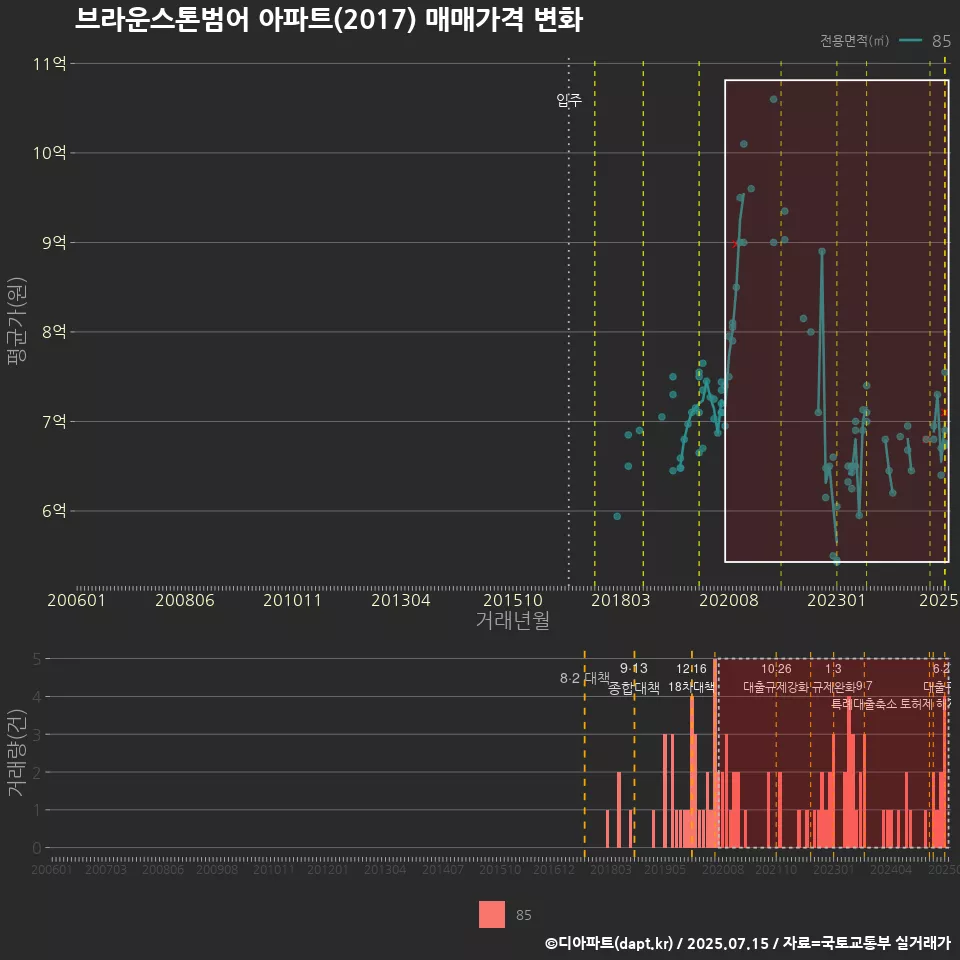Click 201612 on the volume chart x-axis
This screenshot has width=960, height=960.
click(554, 869)
